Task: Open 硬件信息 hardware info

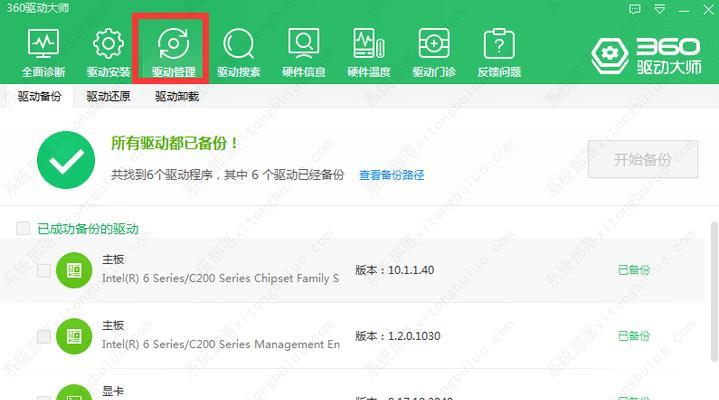Action: tap(304, 53)
